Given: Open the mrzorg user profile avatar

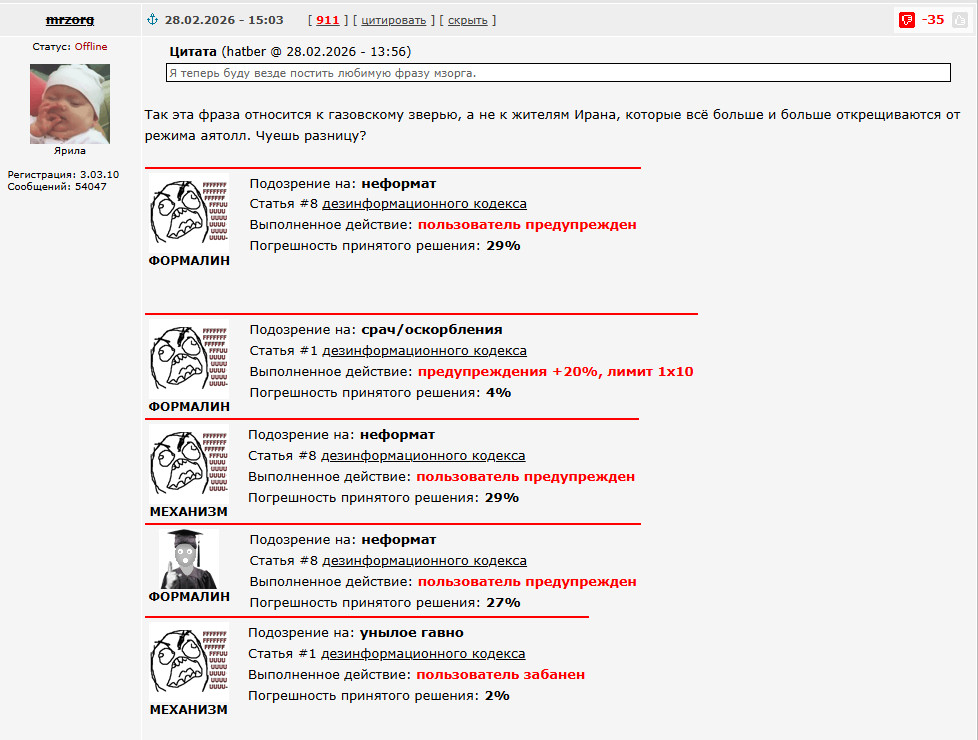Looking at the screenshot, I should [70, 104].
